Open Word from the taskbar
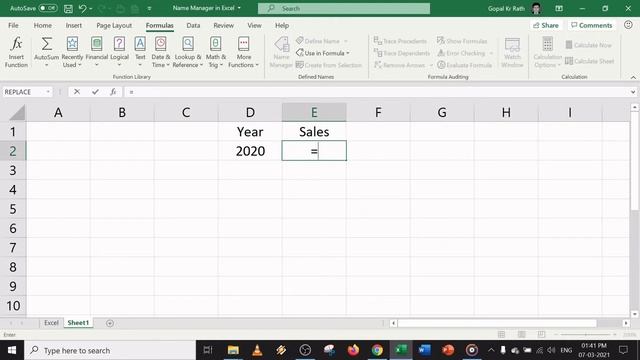The width and height of the screenshot is (640, 360). [424, 350]
